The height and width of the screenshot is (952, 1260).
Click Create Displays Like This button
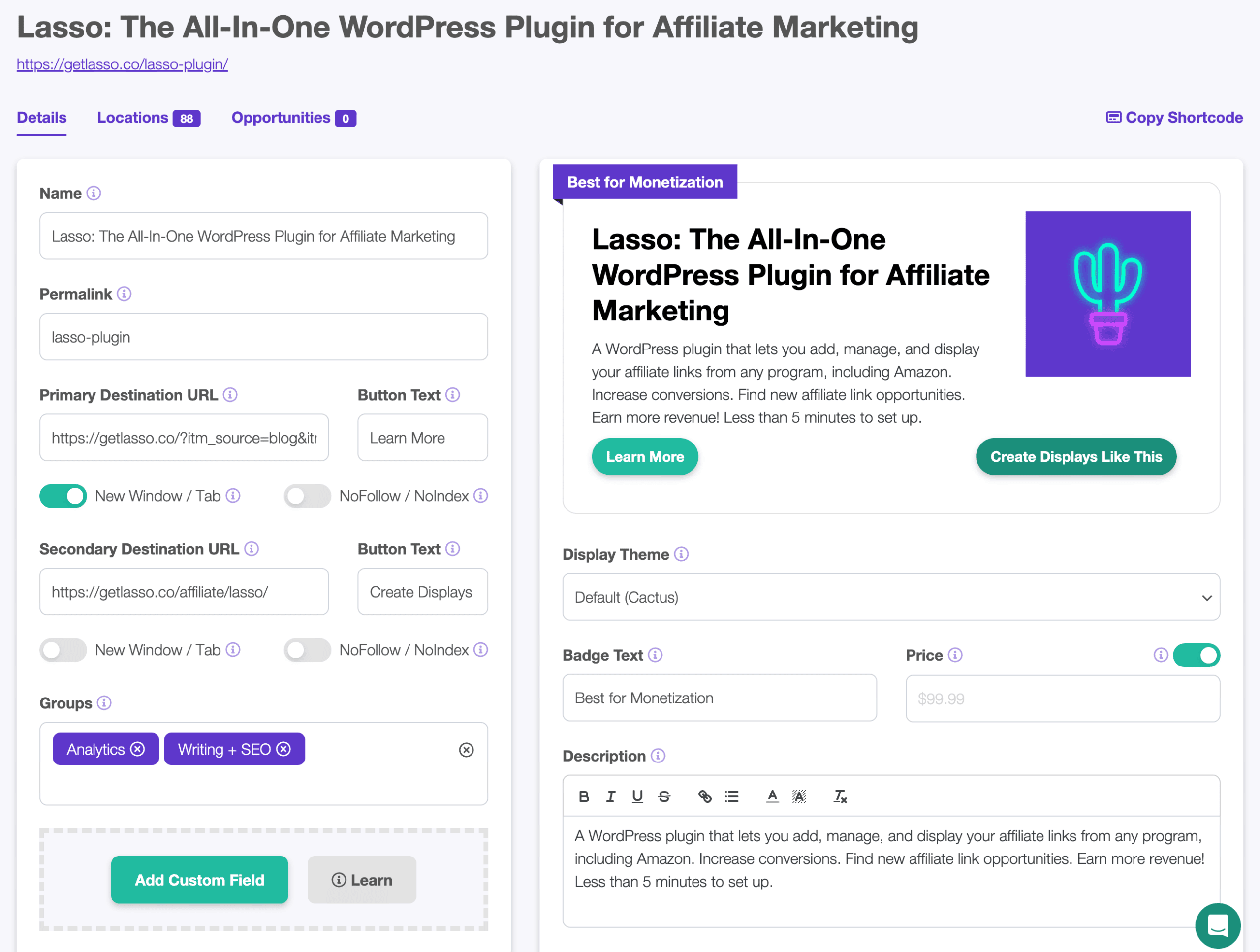1076,456
